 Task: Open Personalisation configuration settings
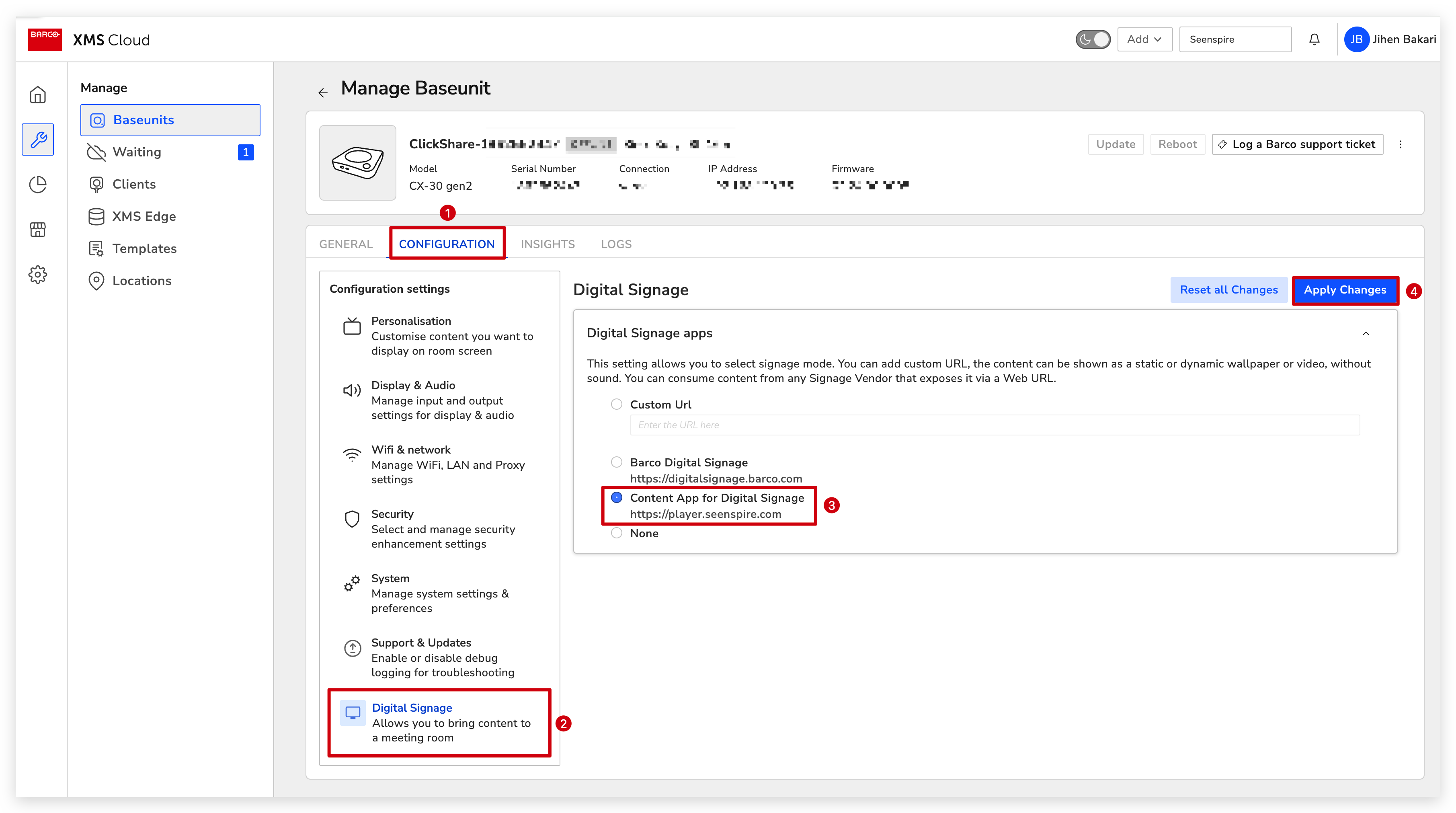point(439,336)
